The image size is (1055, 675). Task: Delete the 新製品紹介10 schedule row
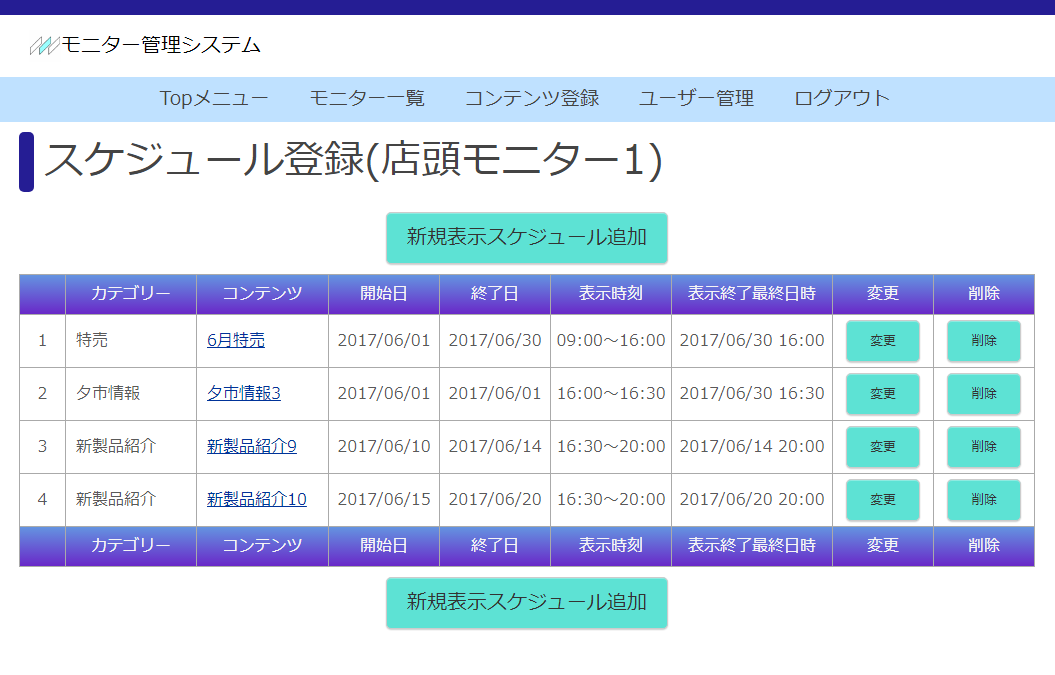tap(983, 500)
